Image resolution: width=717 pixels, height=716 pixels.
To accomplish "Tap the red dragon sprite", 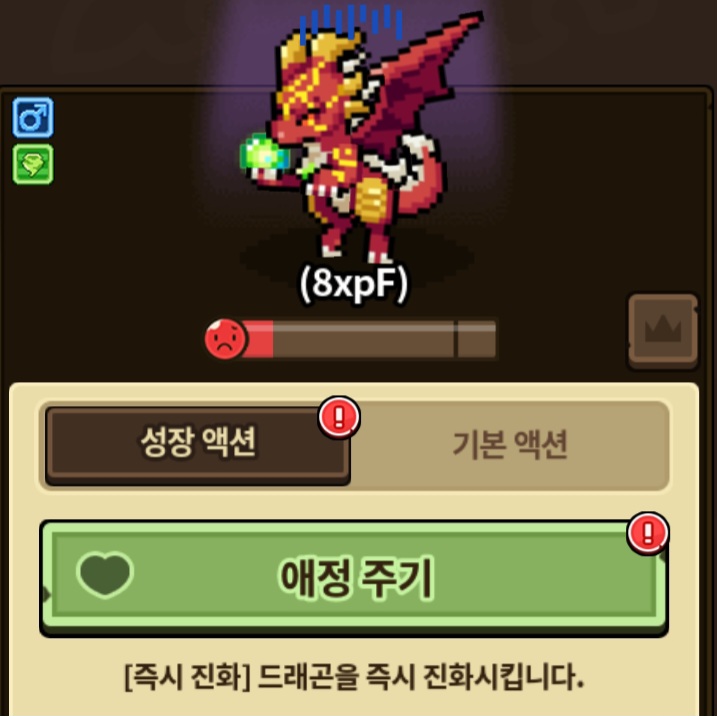I will pos(361,137).
